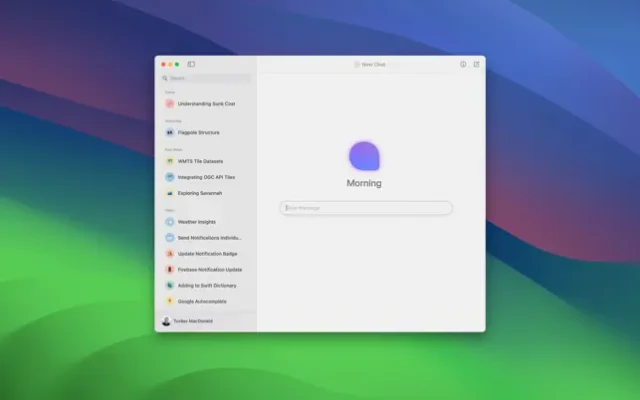Select the Flagpole Structure chat icon

[x=170, y=132]
